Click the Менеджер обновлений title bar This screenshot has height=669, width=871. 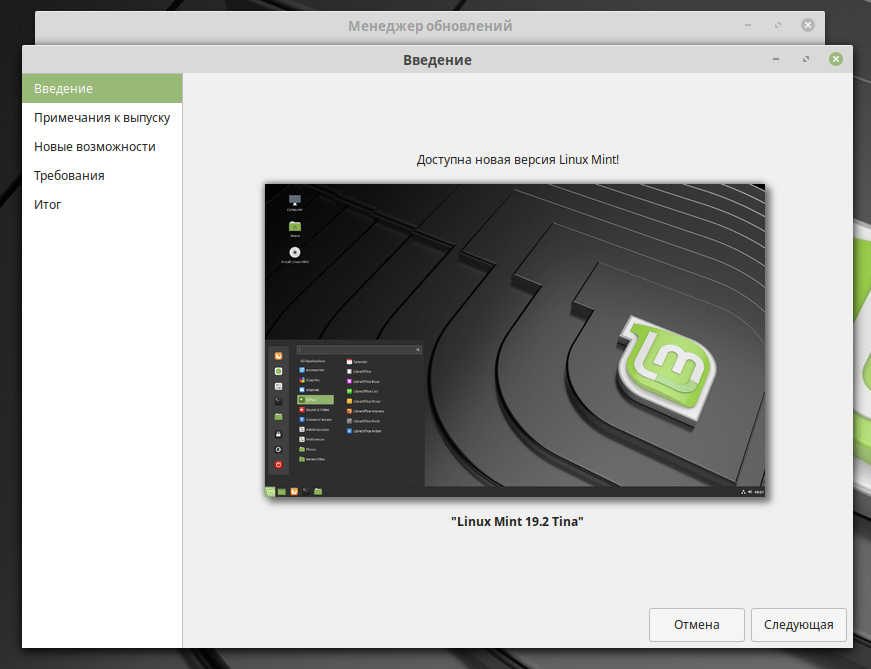(x=430, y=25)
